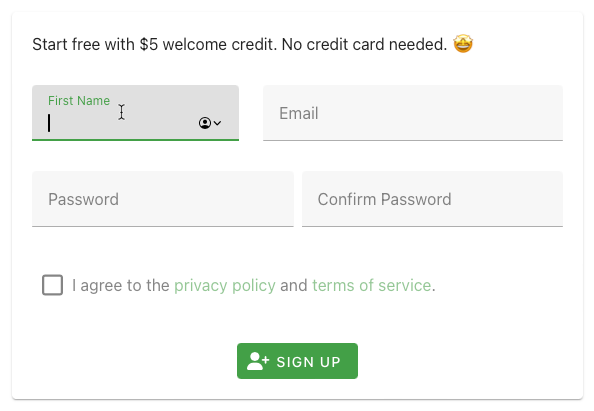This screenshot has width=594, height=411.
Task: Focus the Password input field
Action: pos(163,199)
